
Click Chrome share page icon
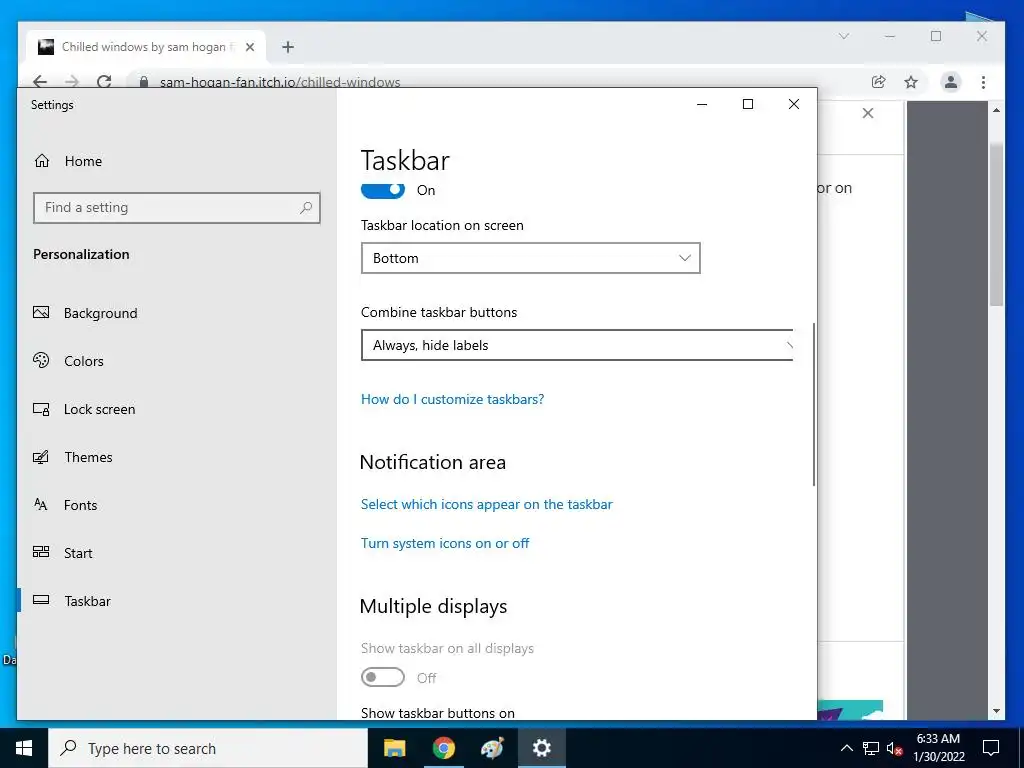tap(878, 82)
